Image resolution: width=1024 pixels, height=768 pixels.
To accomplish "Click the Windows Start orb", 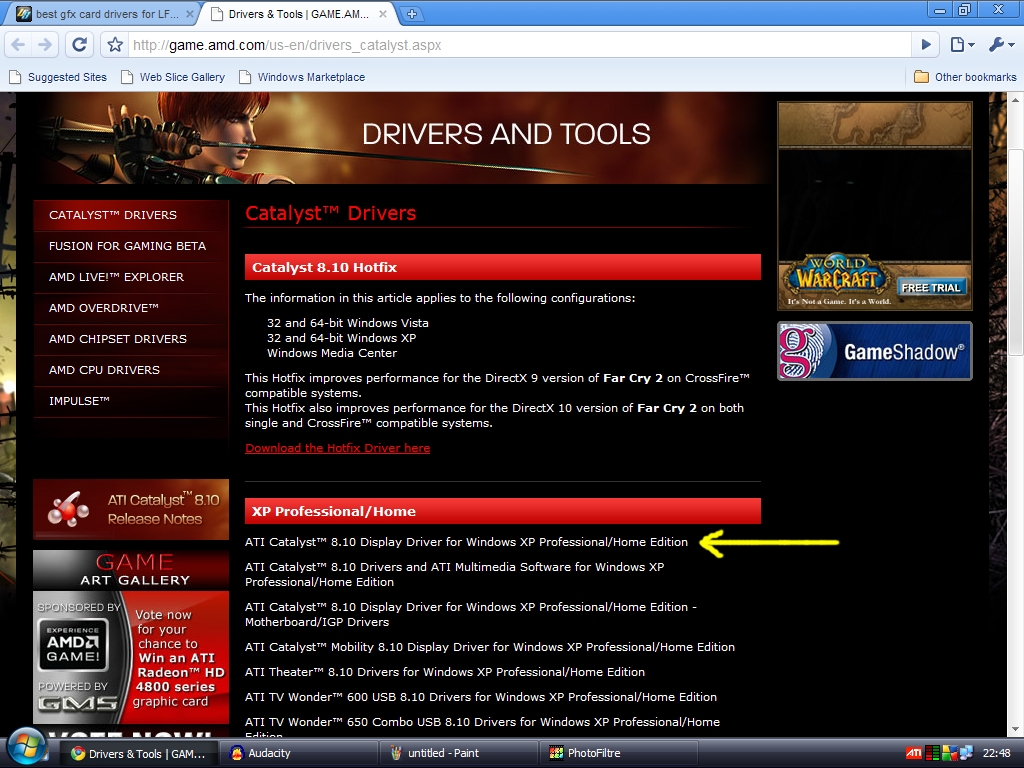I will coord(27,748).
